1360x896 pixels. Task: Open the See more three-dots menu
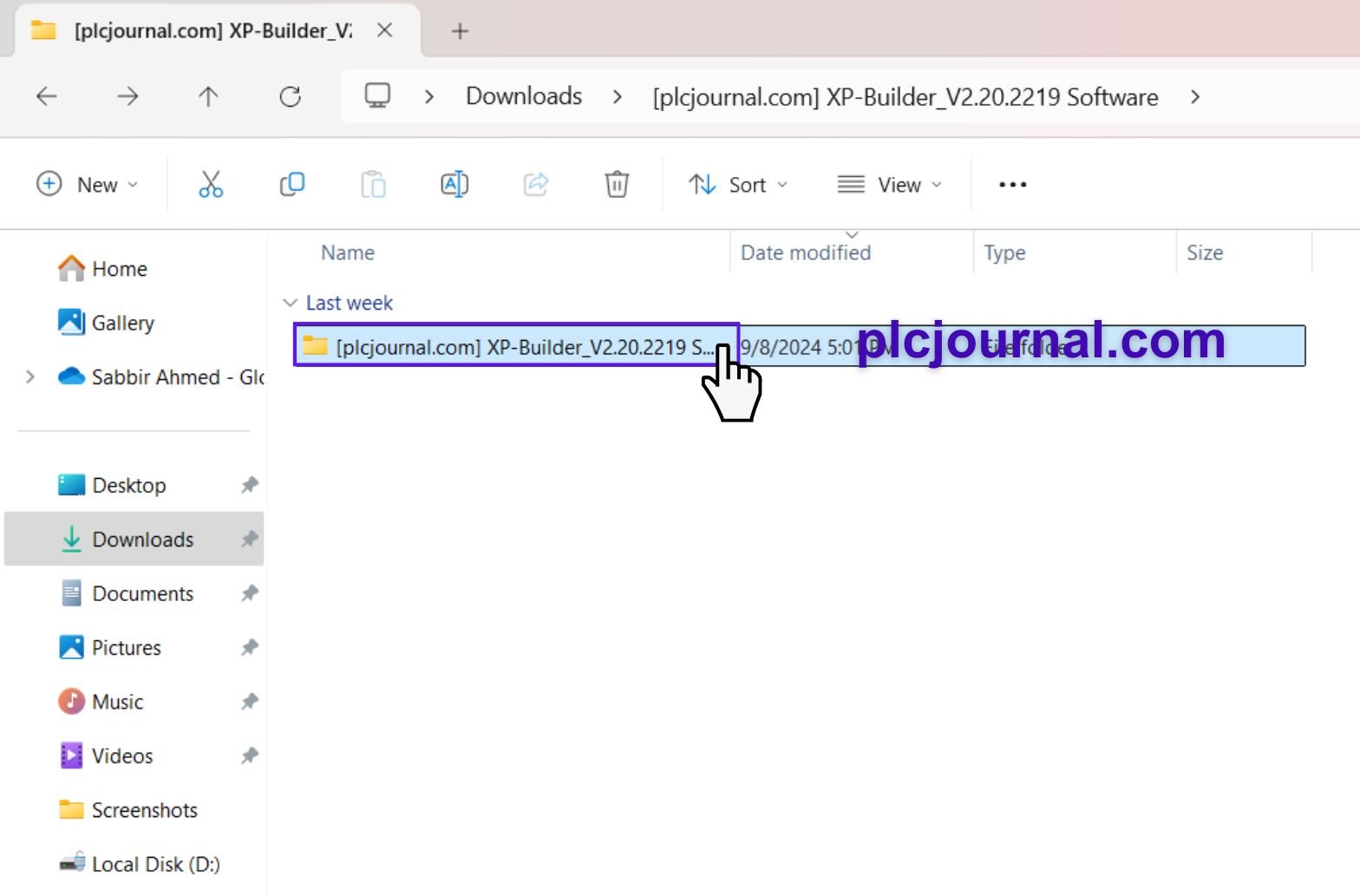pyautogui.click(x=1012, y=185)
